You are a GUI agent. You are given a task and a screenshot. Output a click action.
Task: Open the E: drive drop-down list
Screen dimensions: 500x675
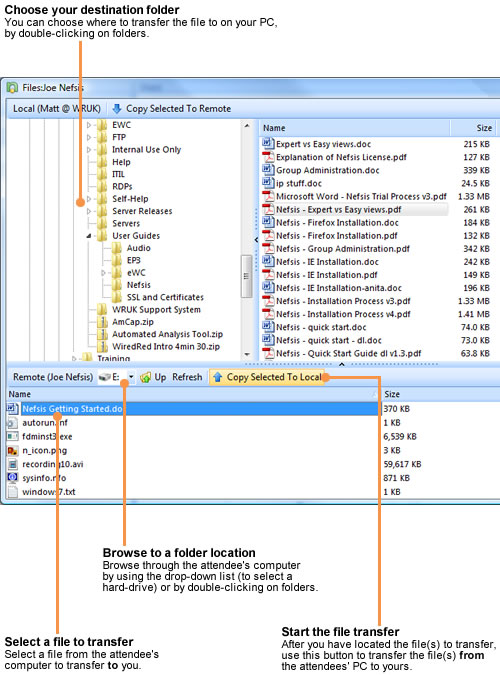click(131, 377)
